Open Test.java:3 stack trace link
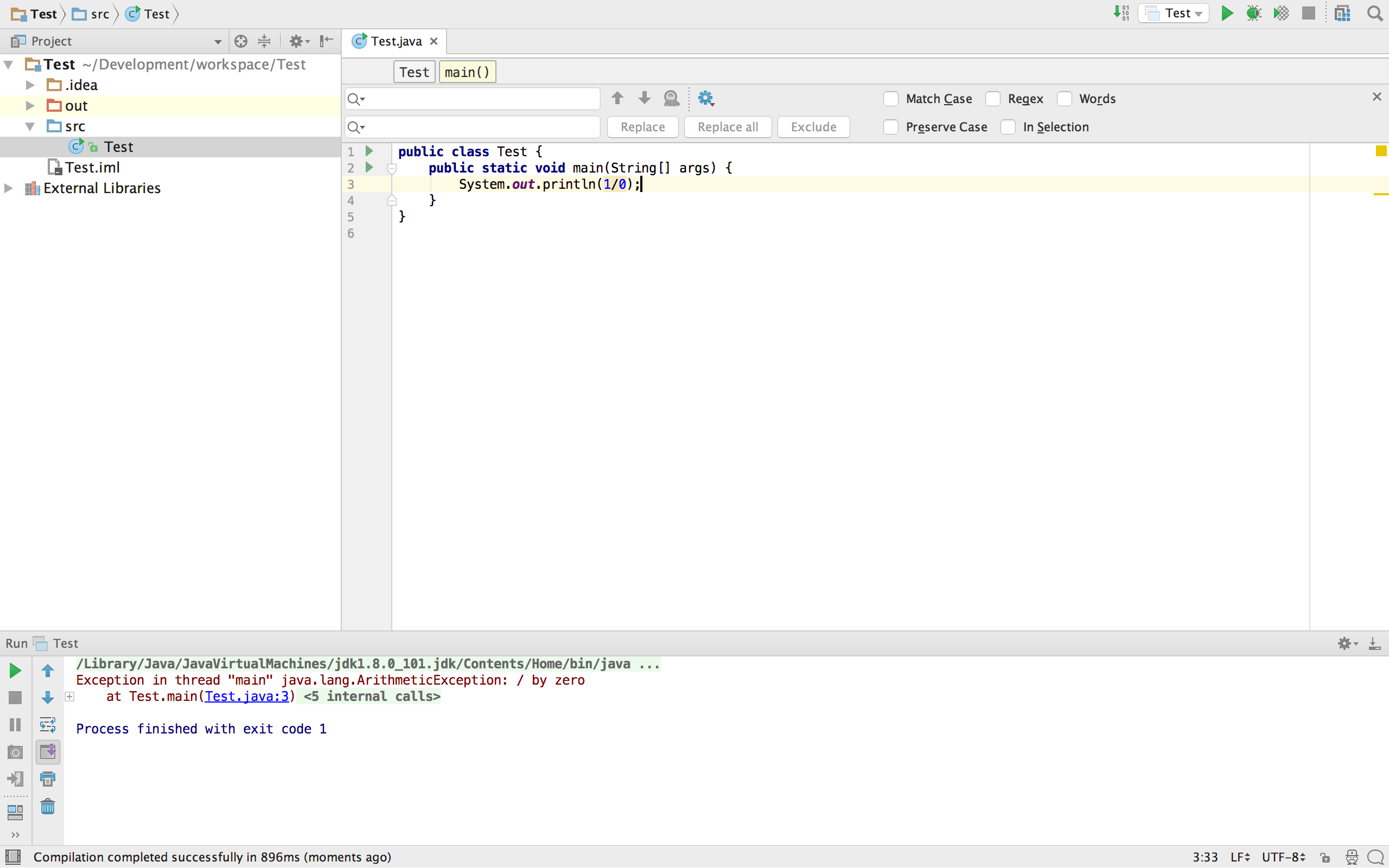 click(x=247, y=697)
